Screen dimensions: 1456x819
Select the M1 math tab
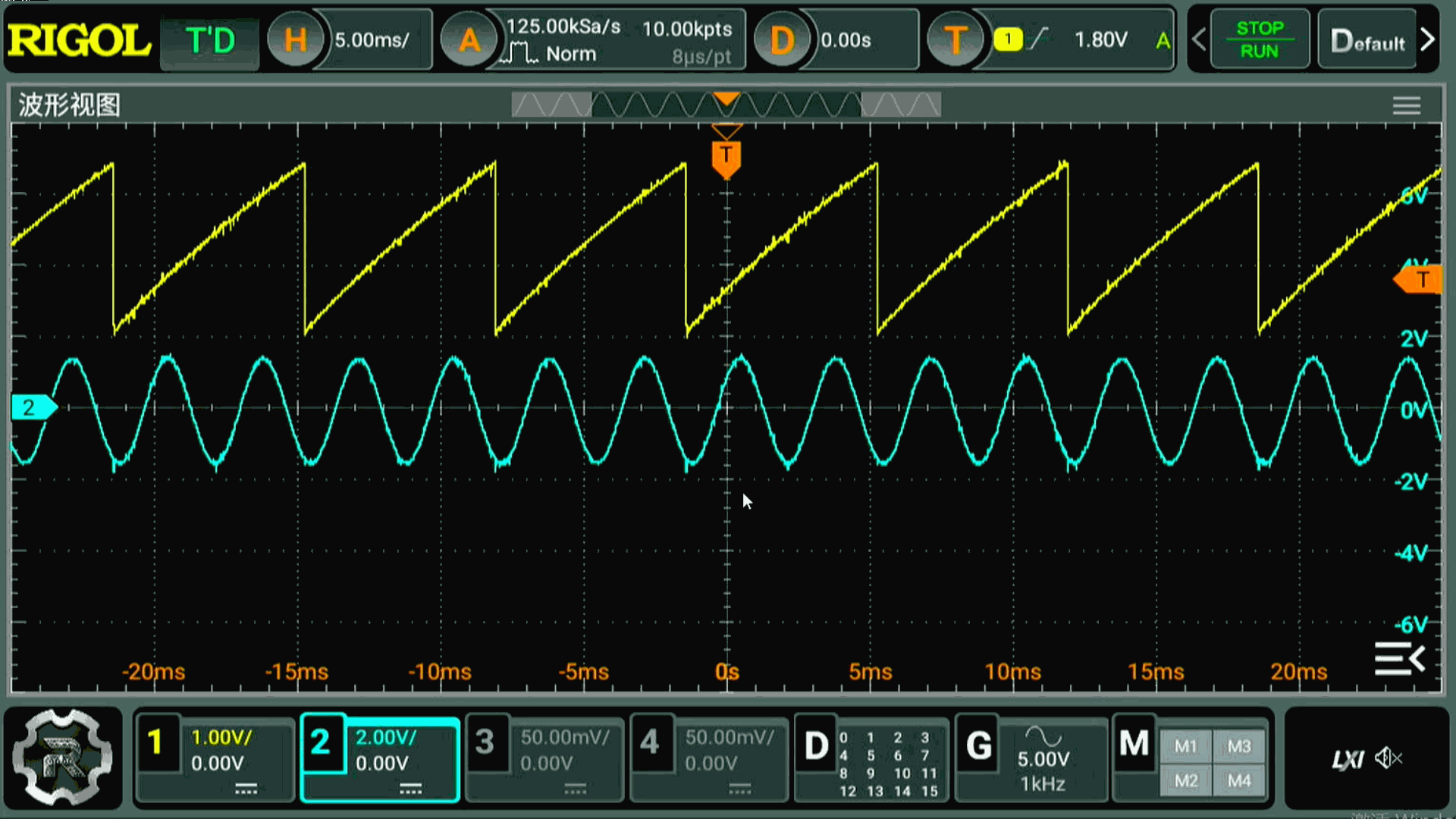(x=1185, y=746)
